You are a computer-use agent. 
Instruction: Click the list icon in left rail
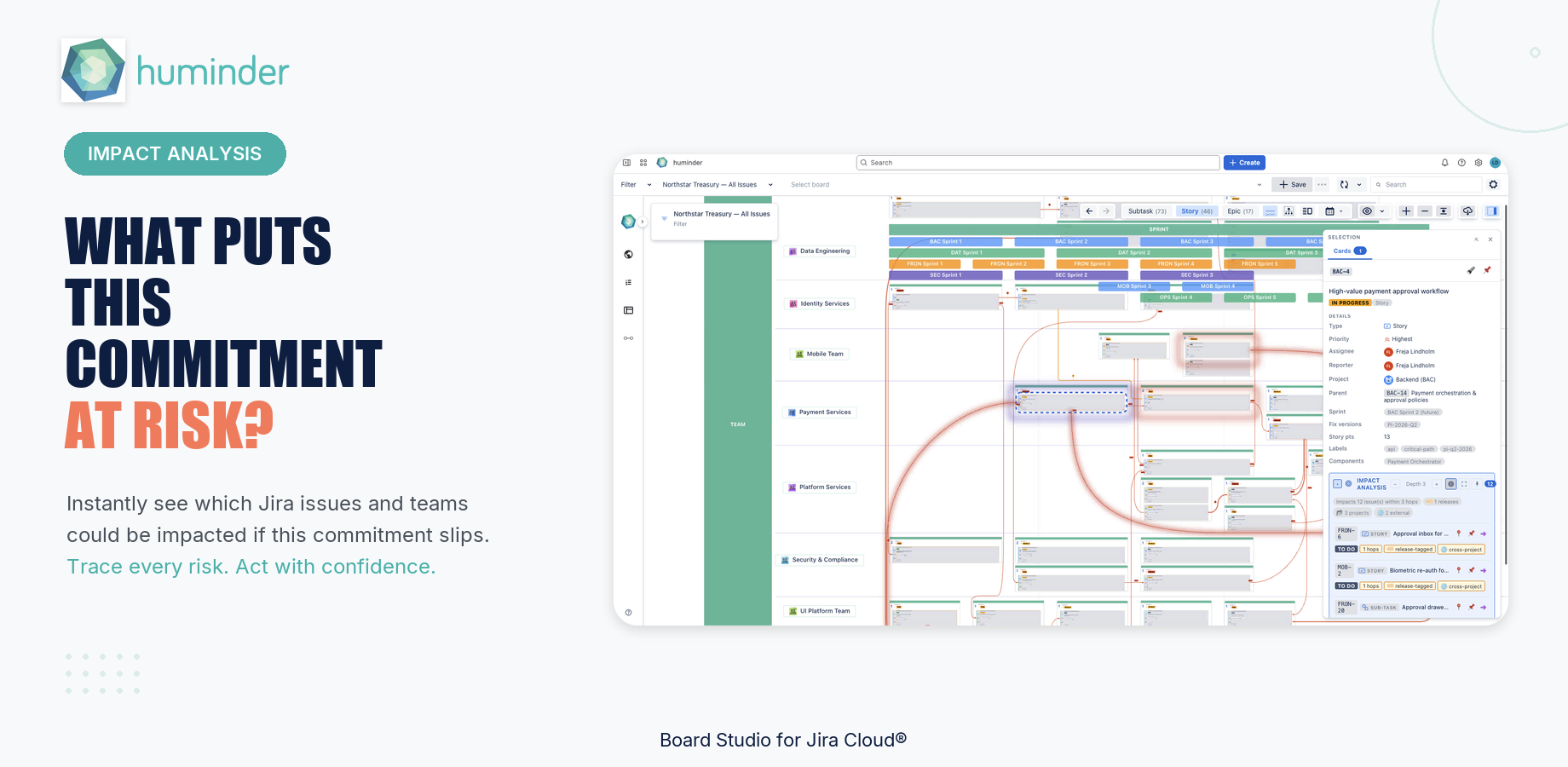click(x=629, y=282)
